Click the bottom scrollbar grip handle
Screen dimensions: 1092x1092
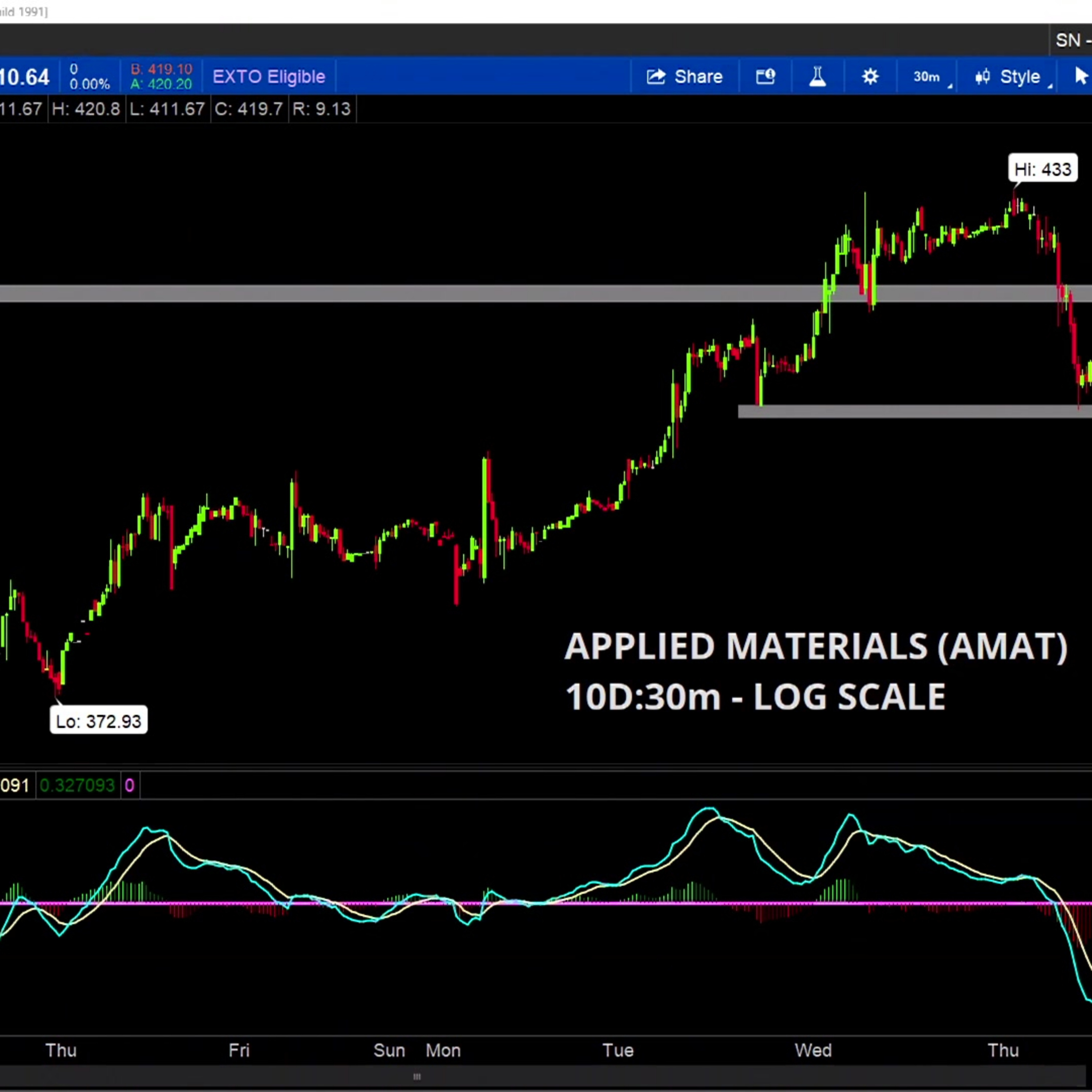[x=417, y=1077]
